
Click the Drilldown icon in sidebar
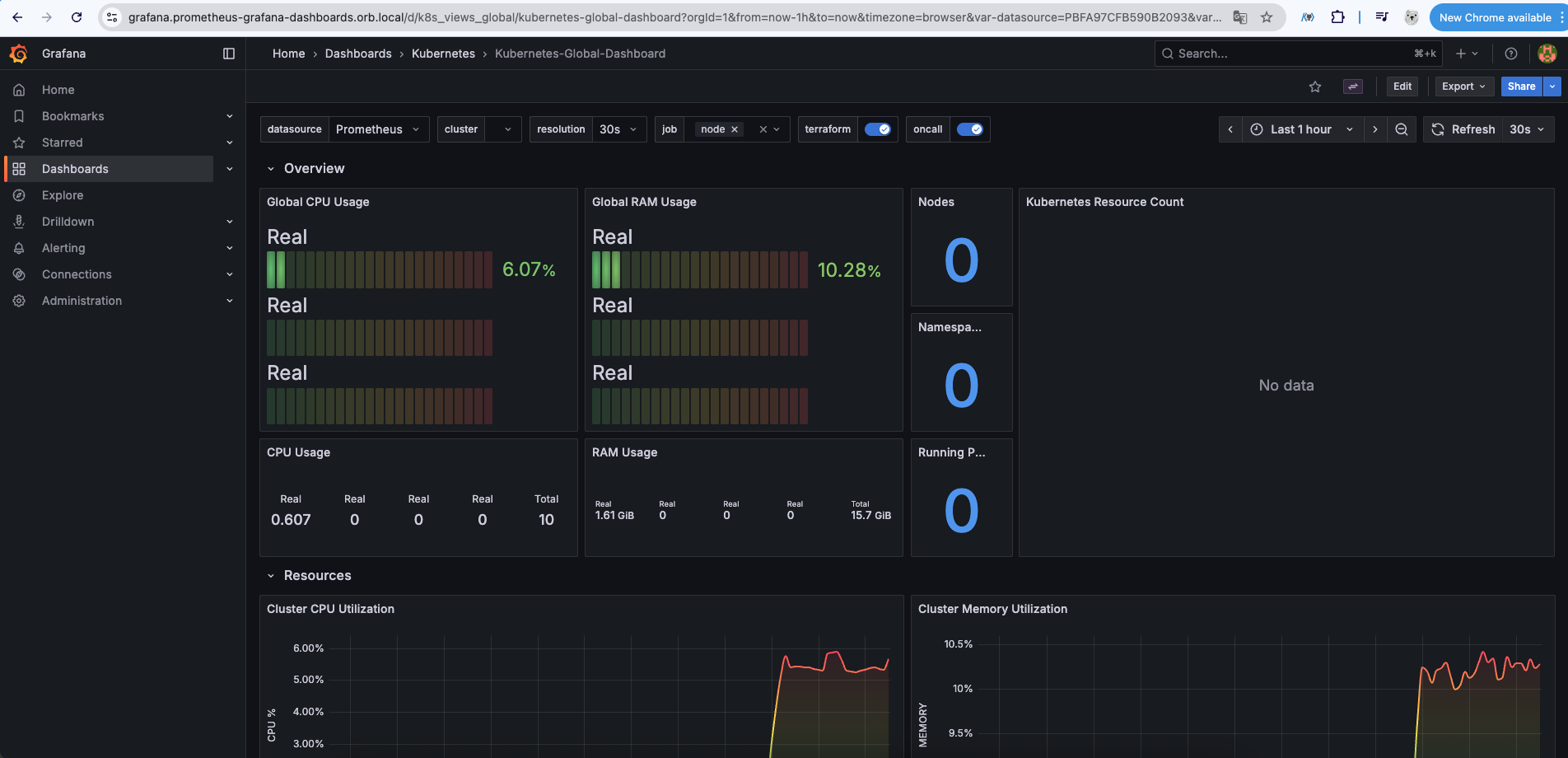click(x=19, y=222)
